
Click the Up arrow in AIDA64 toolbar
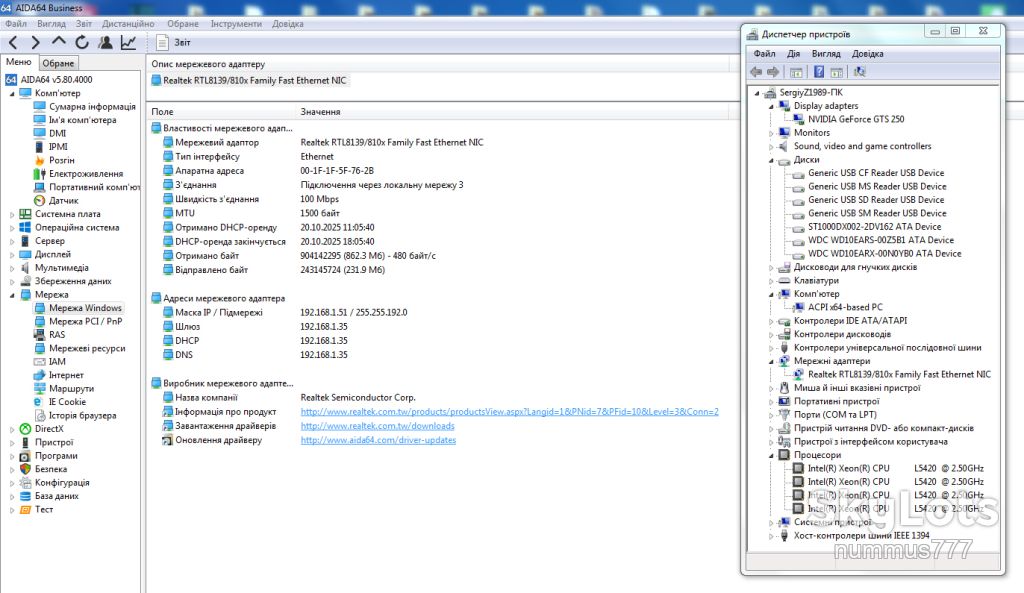[59, 42]
